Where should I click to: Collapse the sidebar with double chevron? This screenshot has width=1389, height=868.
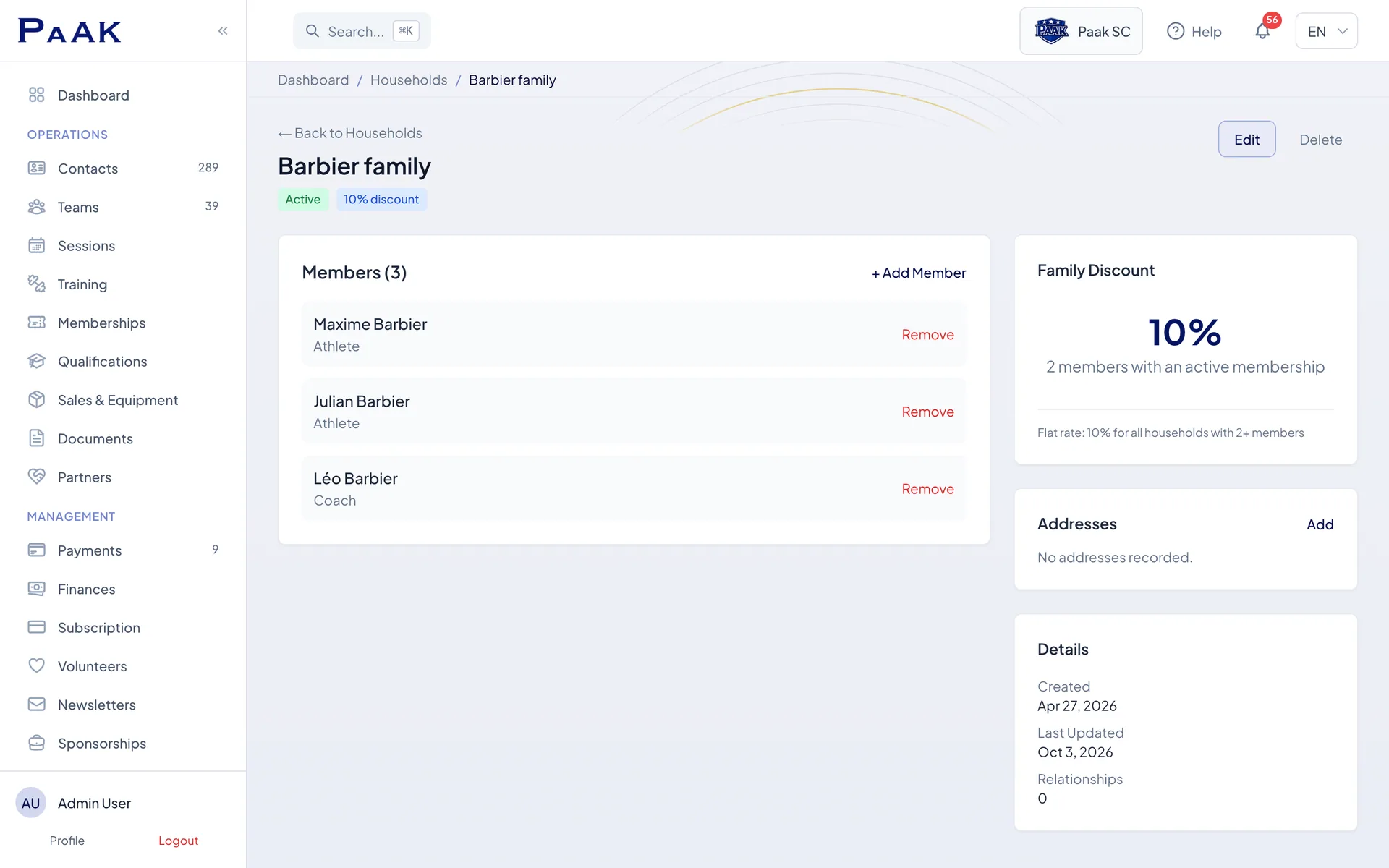click(223, 30)
